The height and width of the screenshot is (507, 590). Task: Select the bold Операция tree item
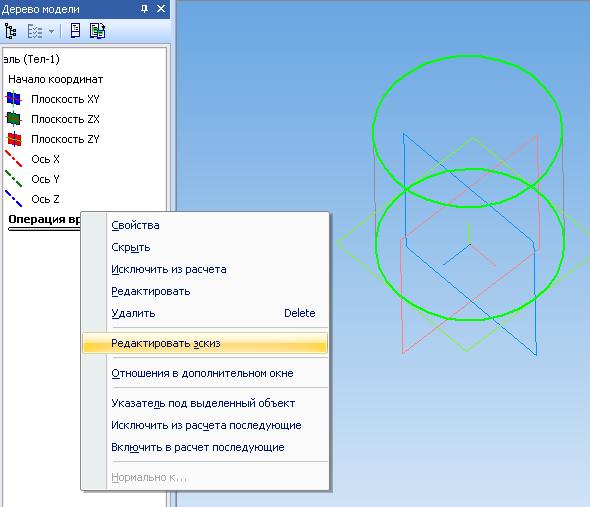point(44,219)
